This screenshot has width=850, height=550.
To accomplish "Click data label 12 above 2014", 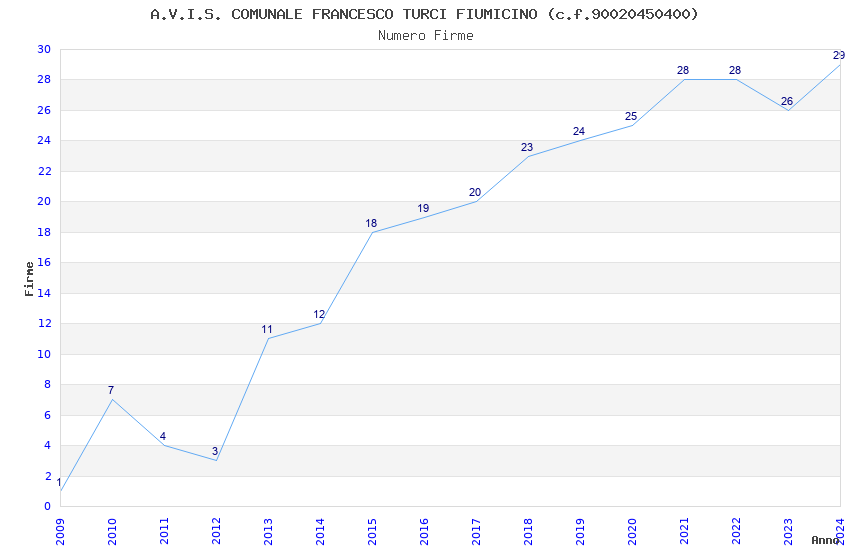I will 319,314.
